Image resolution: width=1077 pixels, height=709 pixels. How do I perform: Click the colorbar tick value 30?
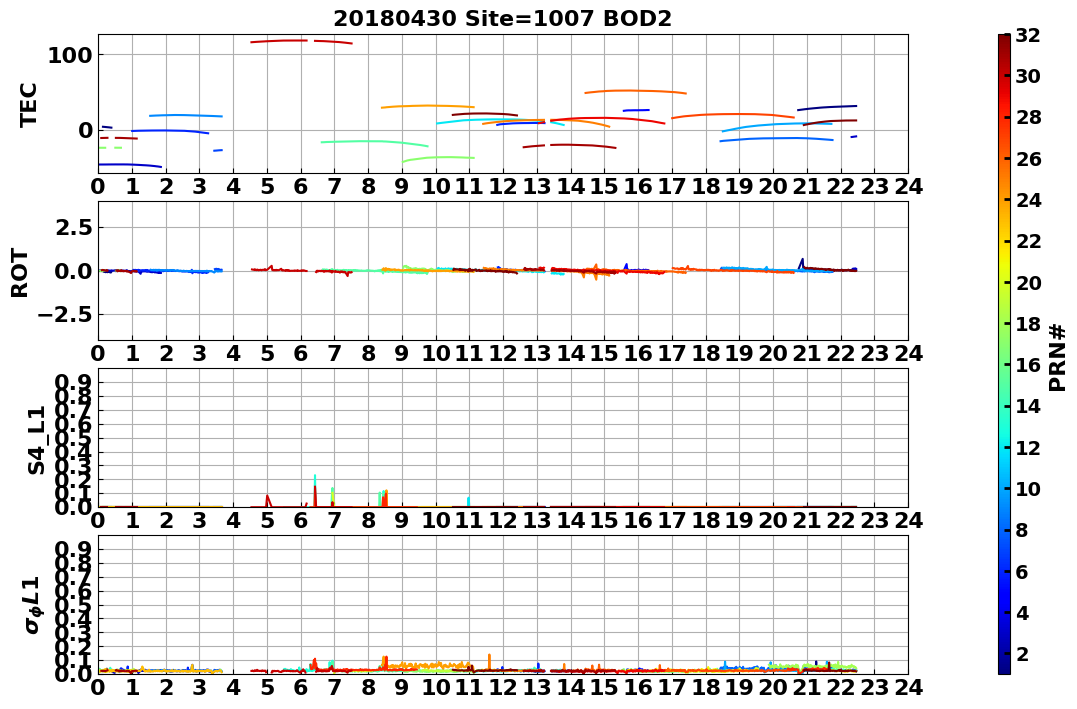[1028, 76]
